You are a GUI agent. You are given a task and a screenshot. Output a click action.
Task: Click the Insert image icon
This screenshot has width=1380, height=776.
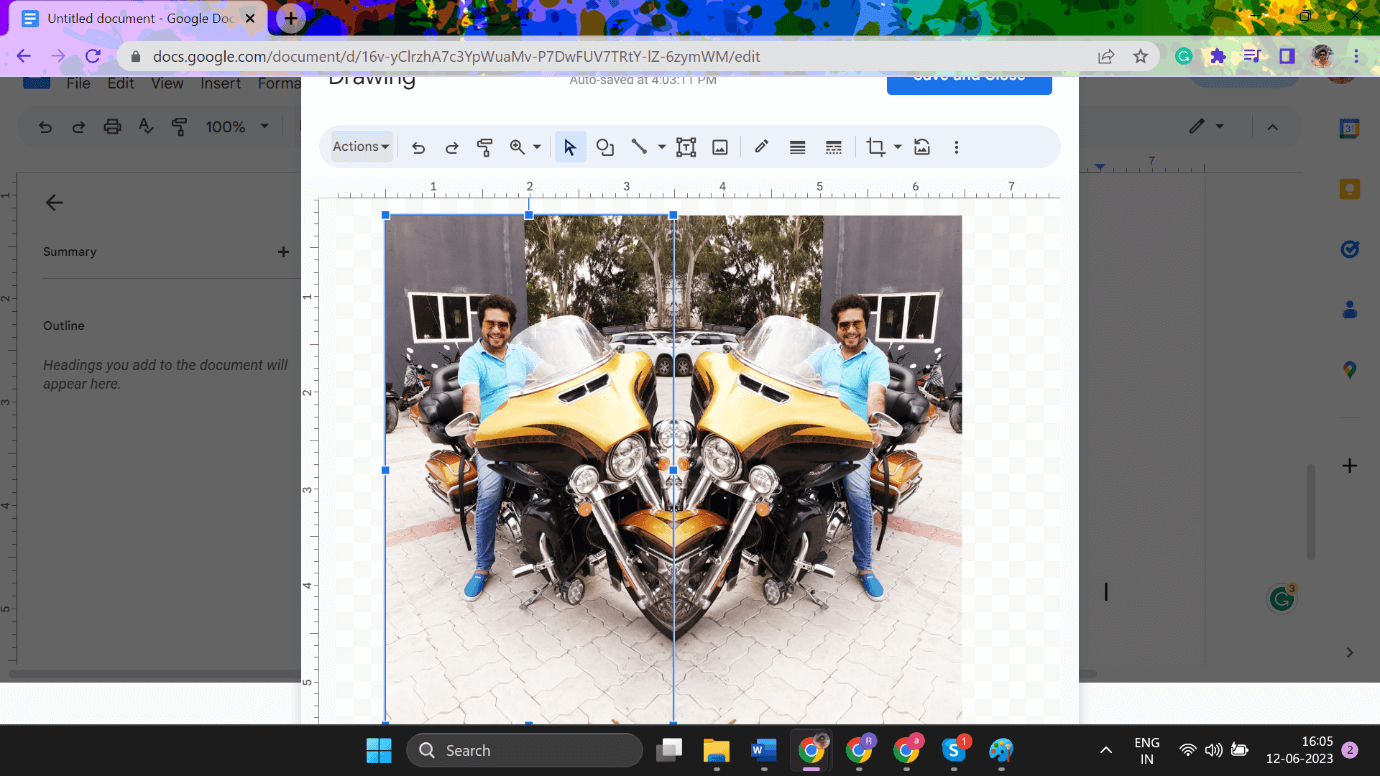(720, 147)
